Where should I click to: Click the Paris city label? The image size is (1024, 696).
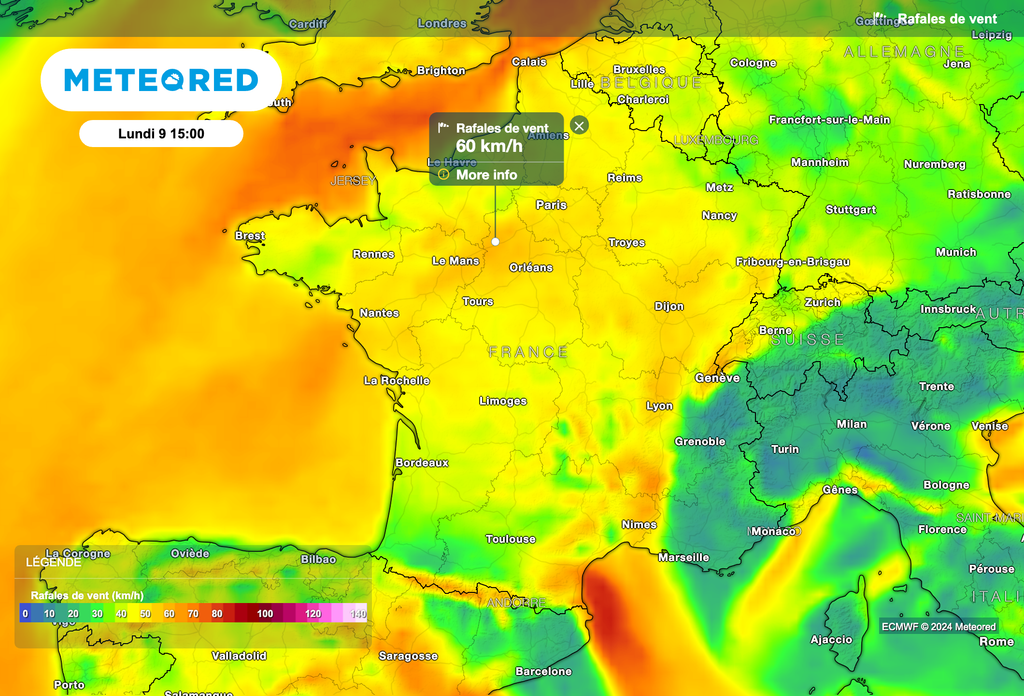pyautogui.click(x=551, y=205)
